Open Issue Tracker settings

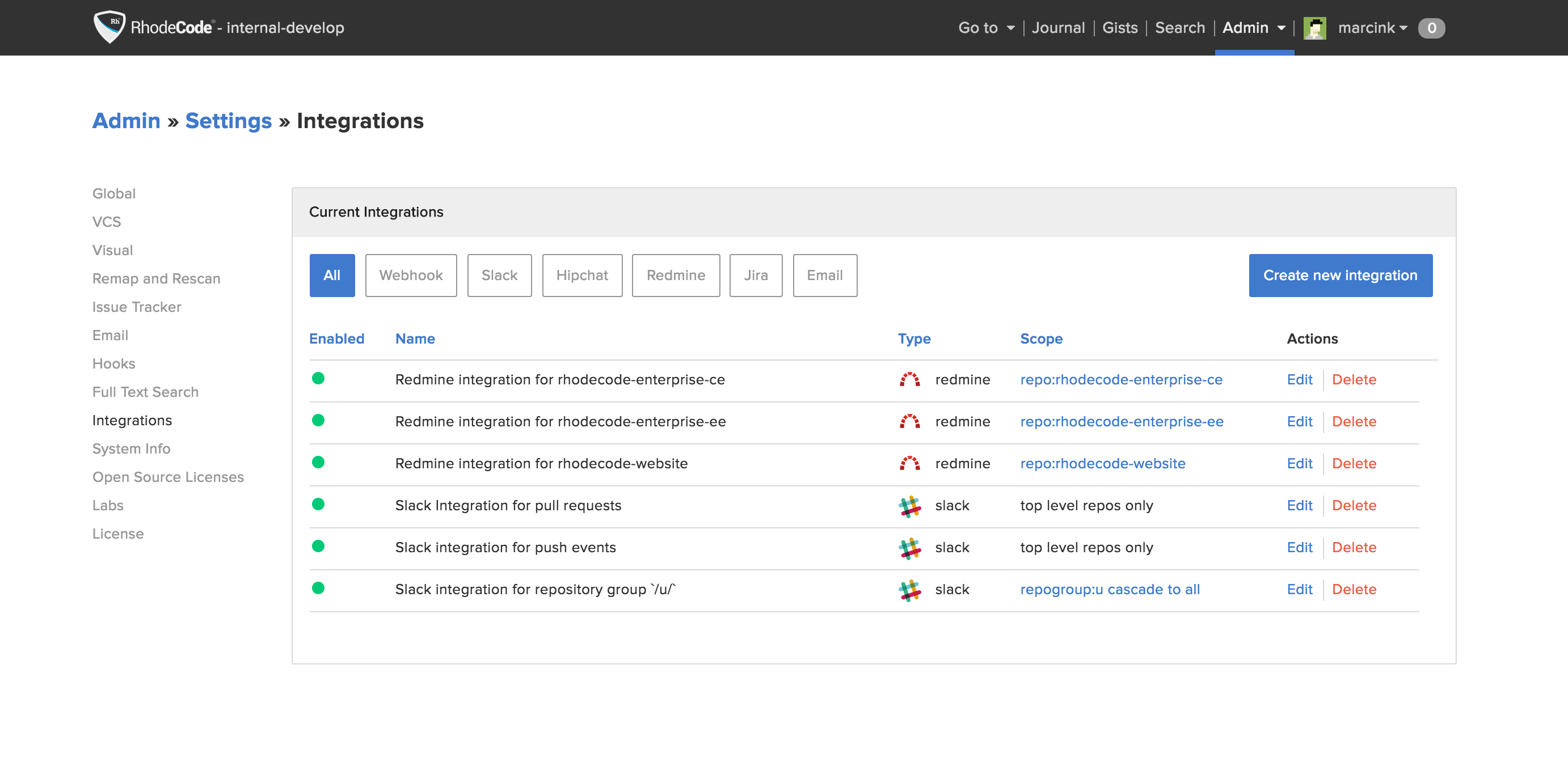pos(137,307)
